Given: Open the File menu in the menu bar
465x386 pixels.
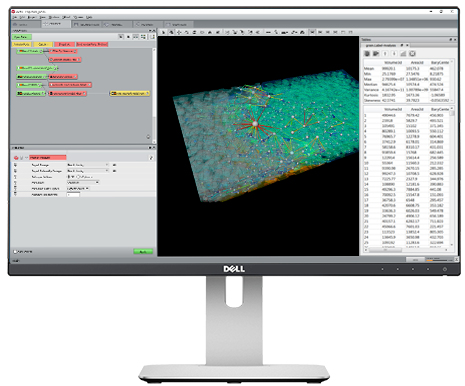Looking at the screenshot, I should coord(15,17).
